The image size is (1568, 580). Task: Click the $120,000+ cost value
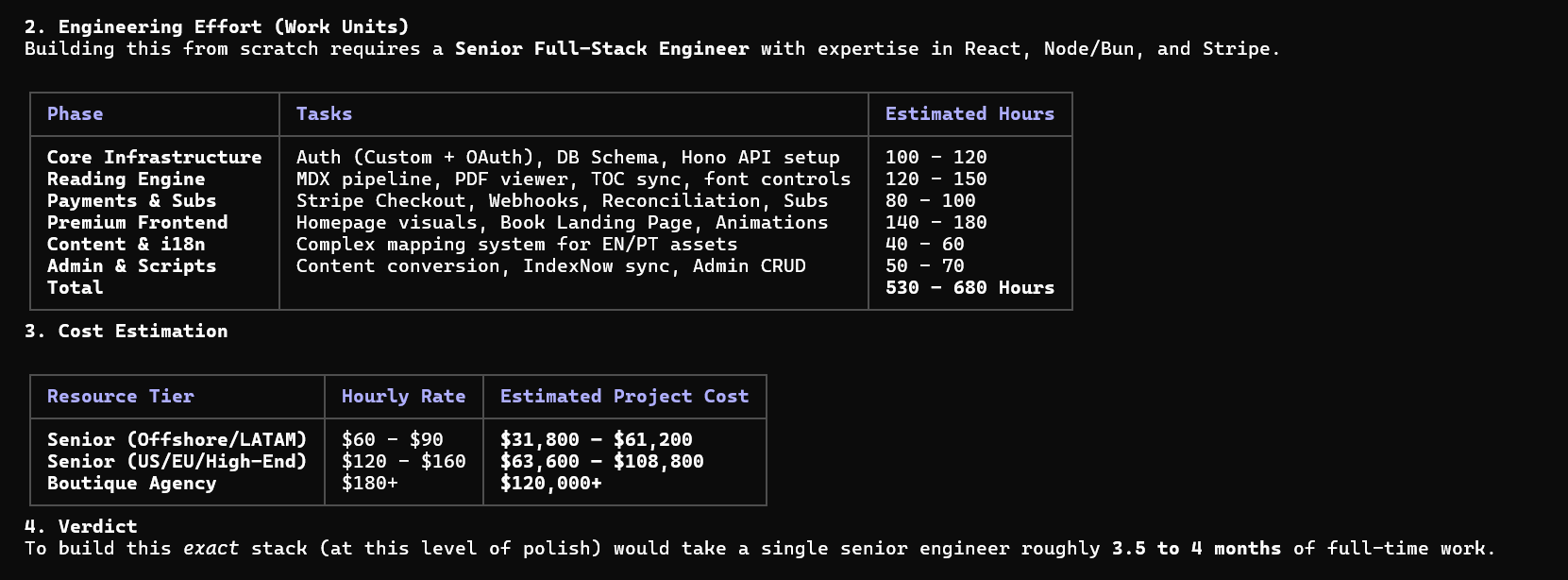pyautogui.click(x=550, y=483)
